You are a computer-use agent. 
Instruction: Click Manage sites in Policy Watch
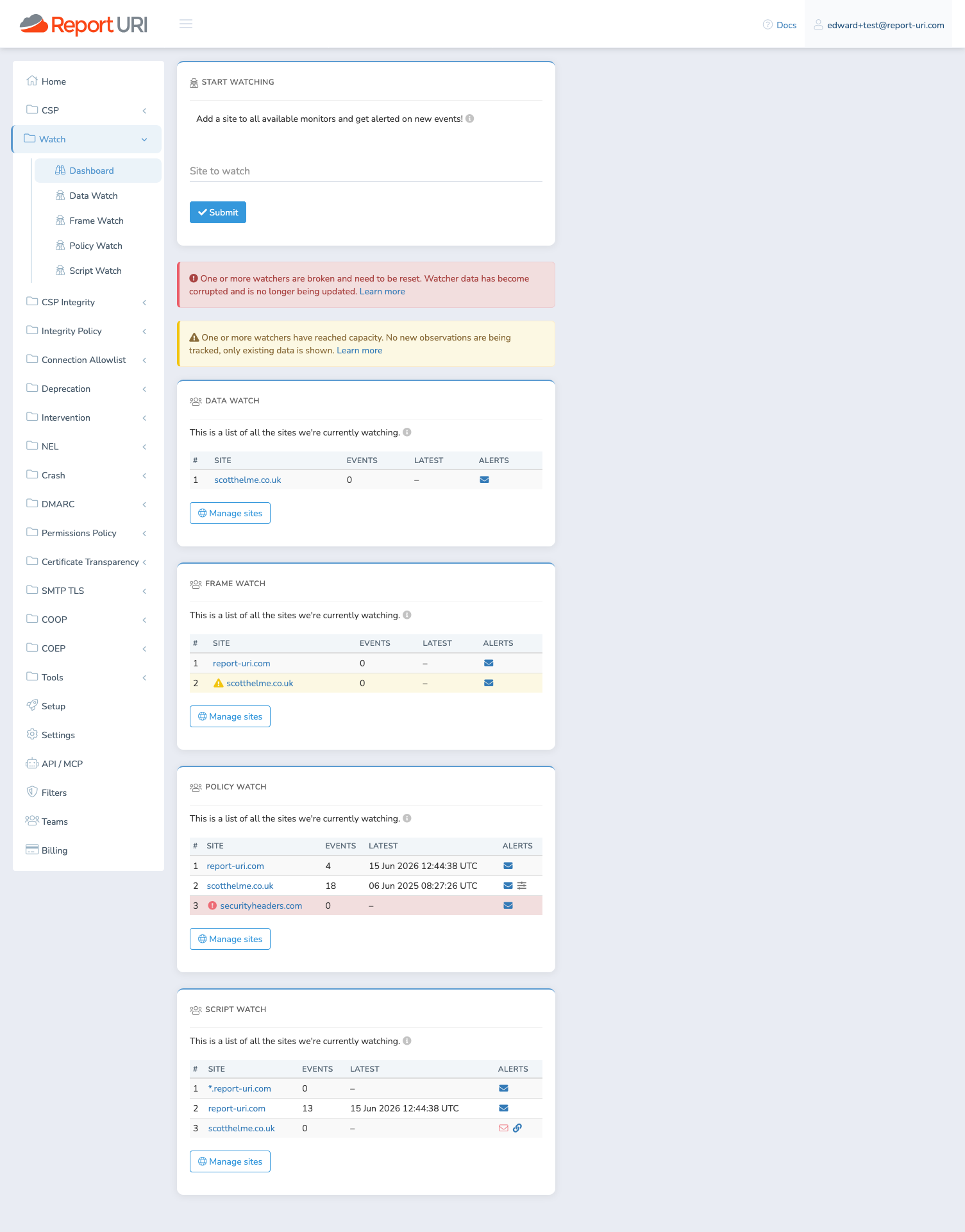(x=230, y=939)
